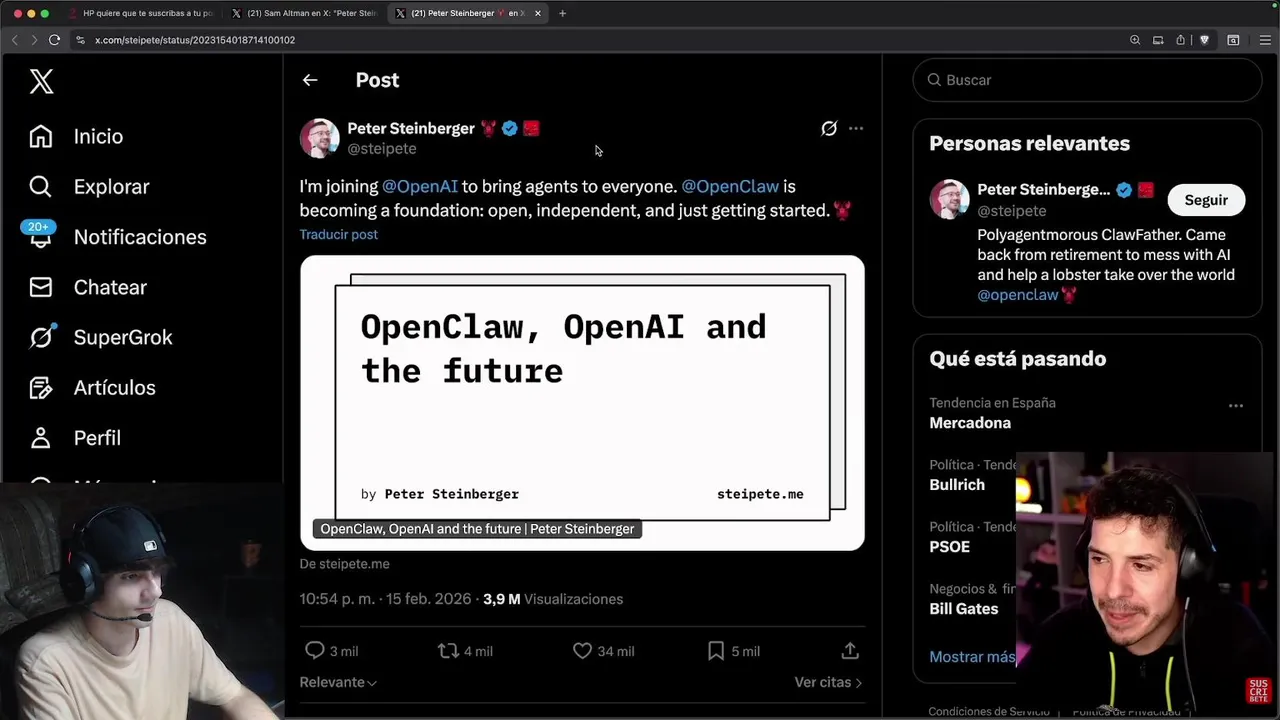Click Peter Steinberger's avatar in Personas relevantes

coord(949,199)
